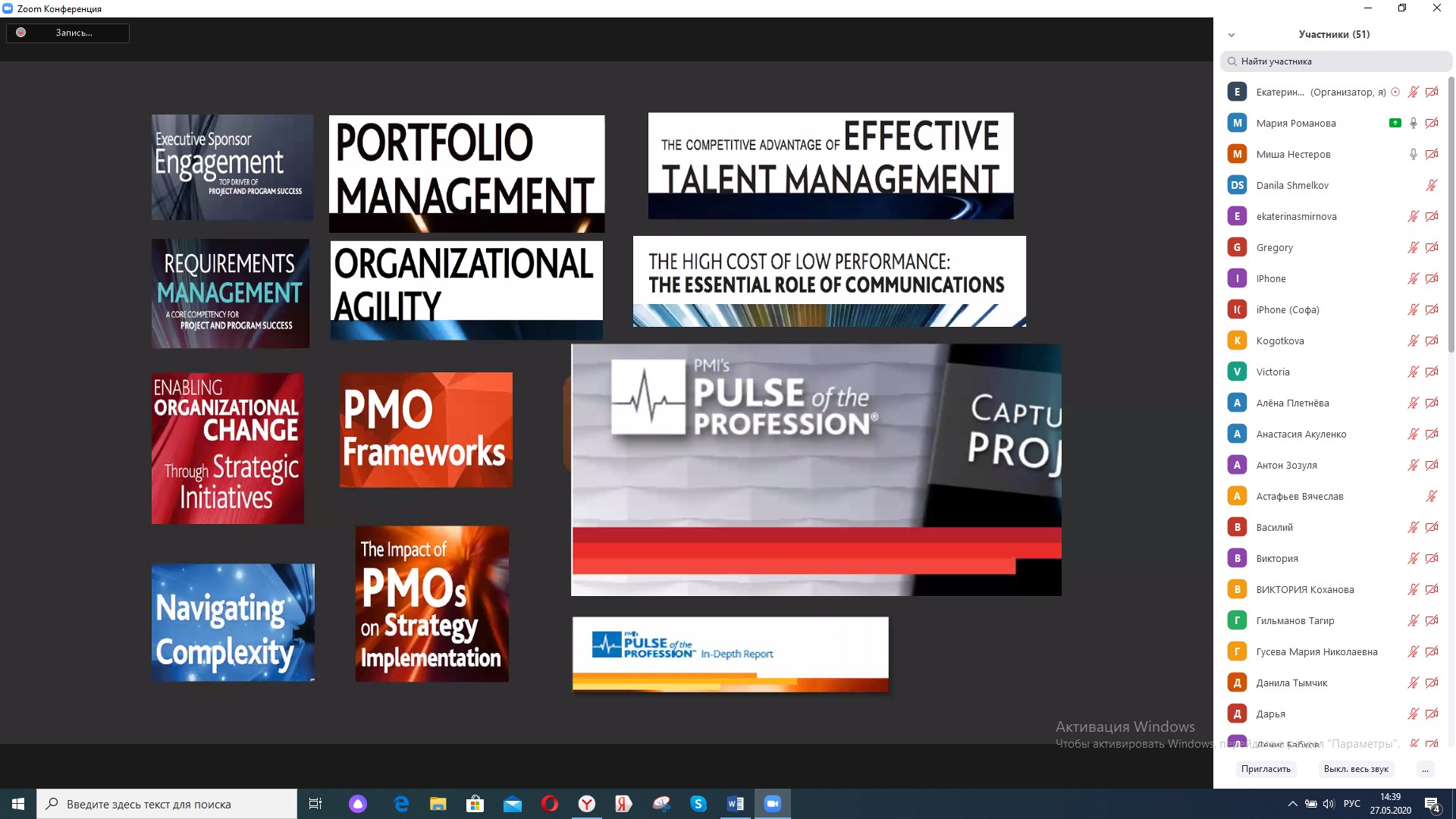
Task: Open Opera browser from taskbar
Action: [550, 804]
